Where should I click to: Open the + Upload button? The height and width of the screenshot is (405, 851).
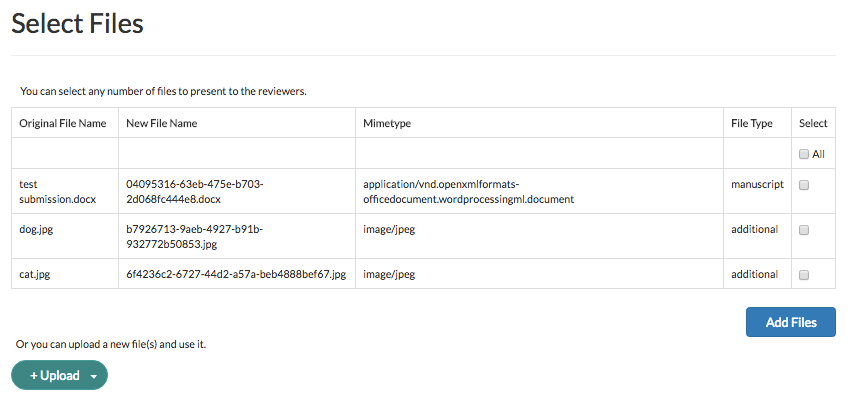[x=59, y=375]
